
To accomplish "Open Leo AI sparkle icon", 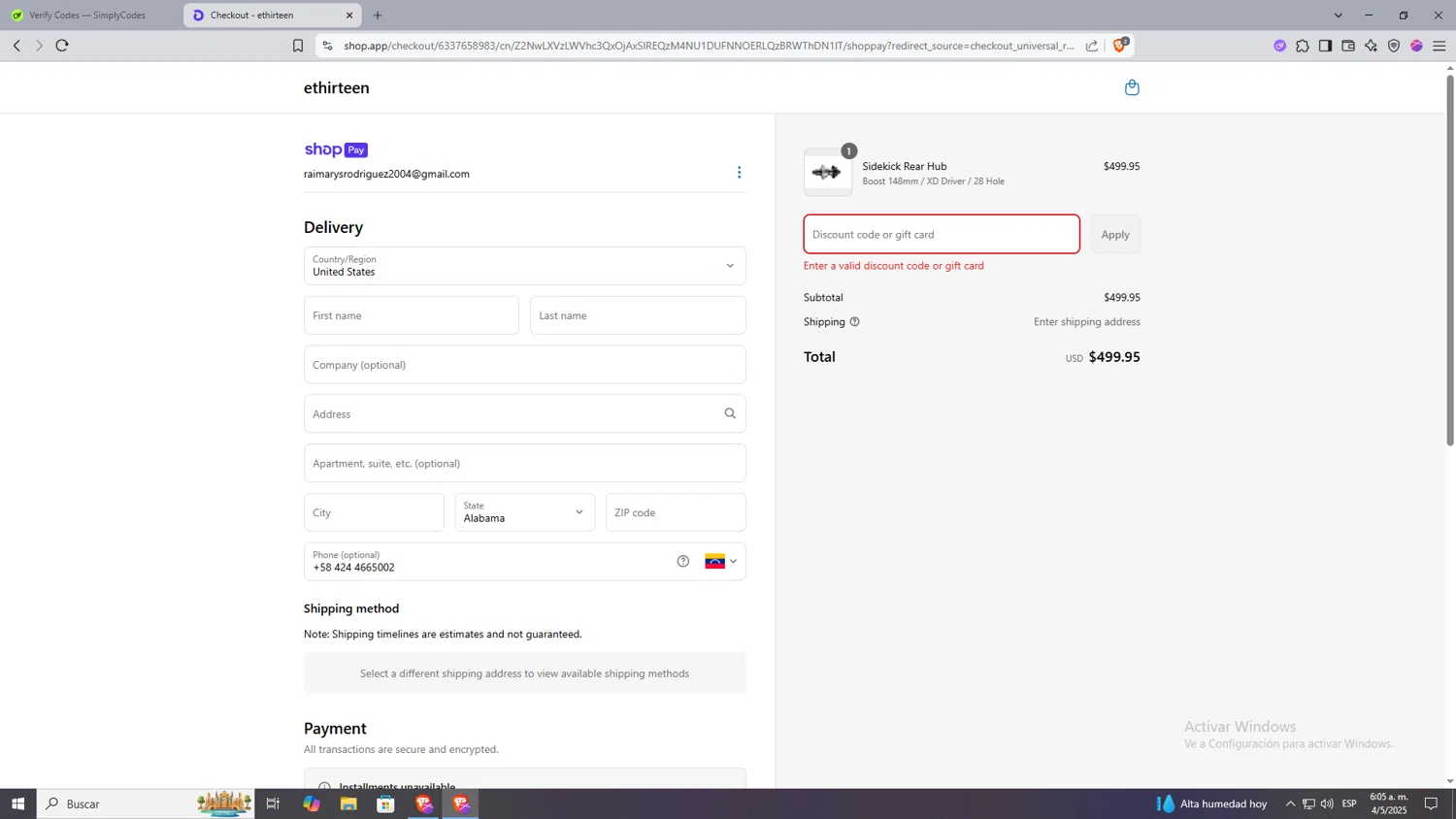I will coord(1371,46).
